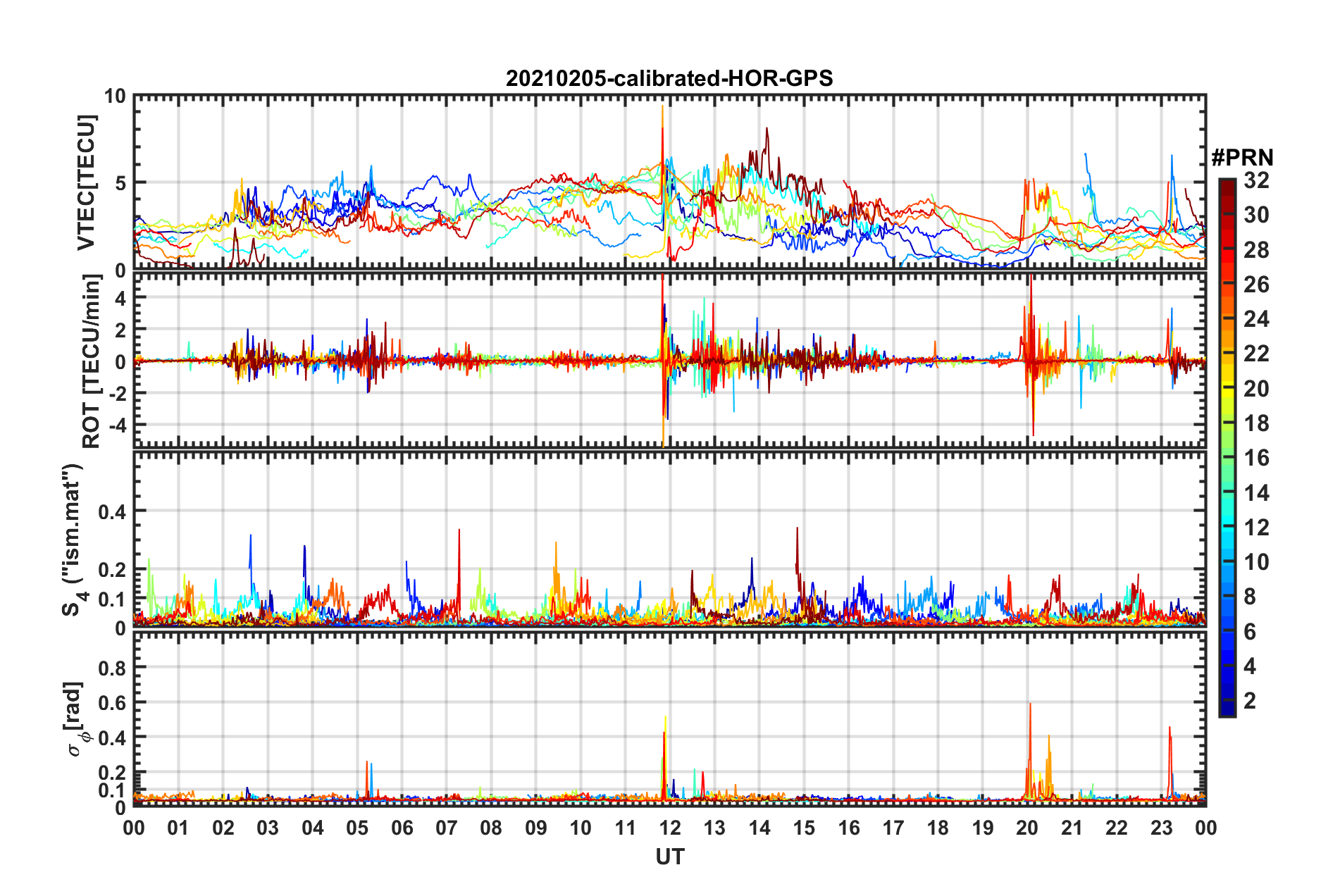This screenshot has width=1340, height=896.
Task: Click the UT x-axis label
Action: (670, 857)
